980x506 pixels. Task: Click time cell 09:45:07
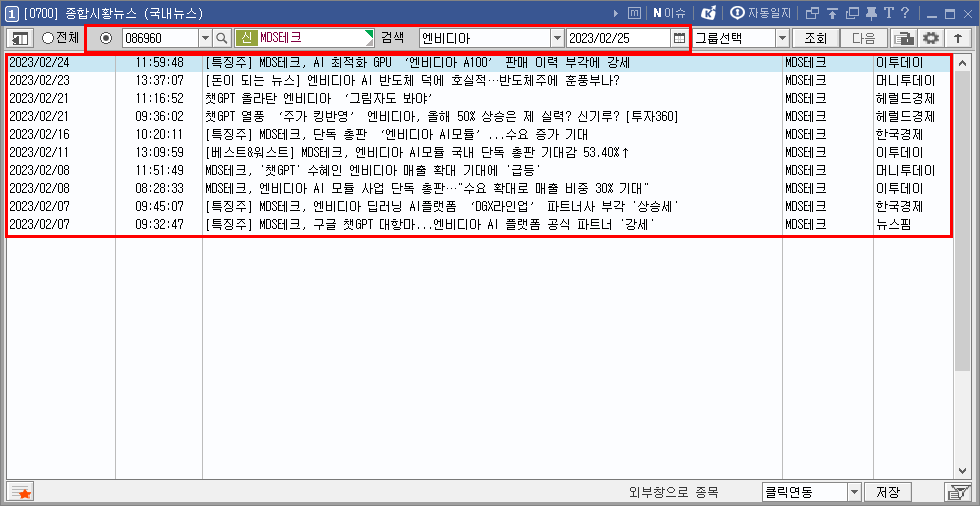[159, 206]
